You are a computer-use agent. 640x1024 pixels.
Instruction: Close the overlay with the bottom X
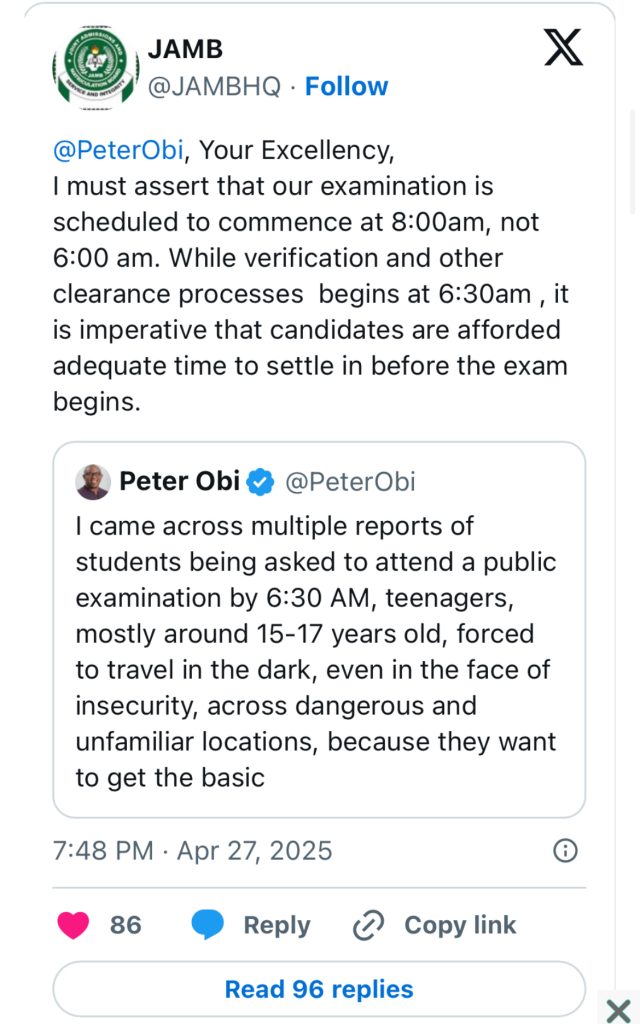point(618,1008)
